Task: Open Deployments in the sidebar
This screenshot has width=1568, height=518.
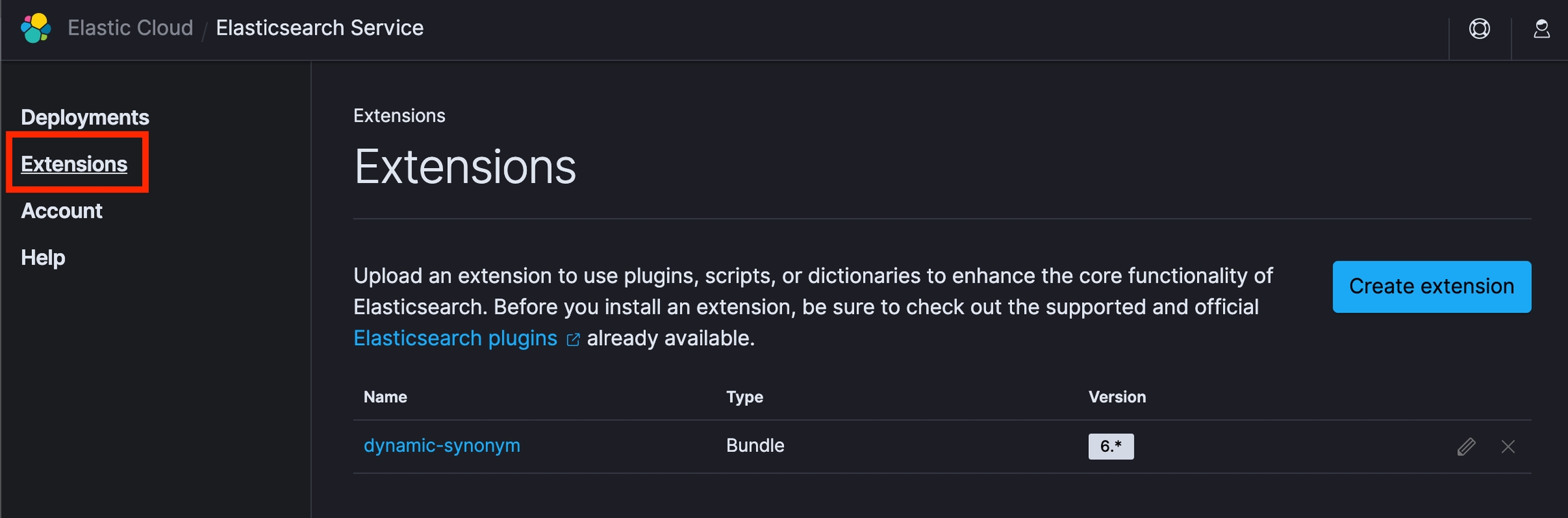Action: click(85, 117)
